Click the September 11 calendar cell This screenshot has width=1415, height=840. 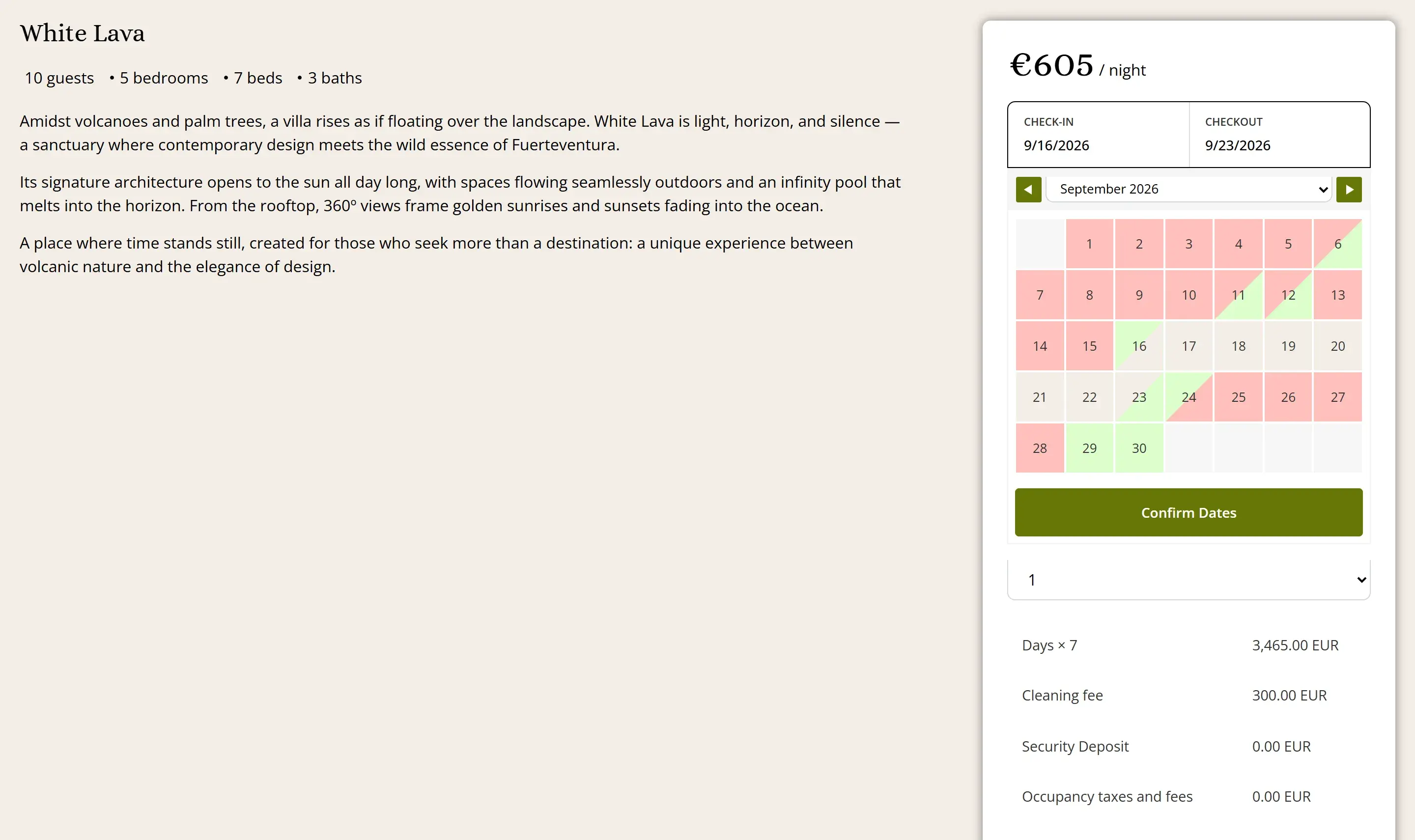pyautogui.click(x=1238, y=295)
